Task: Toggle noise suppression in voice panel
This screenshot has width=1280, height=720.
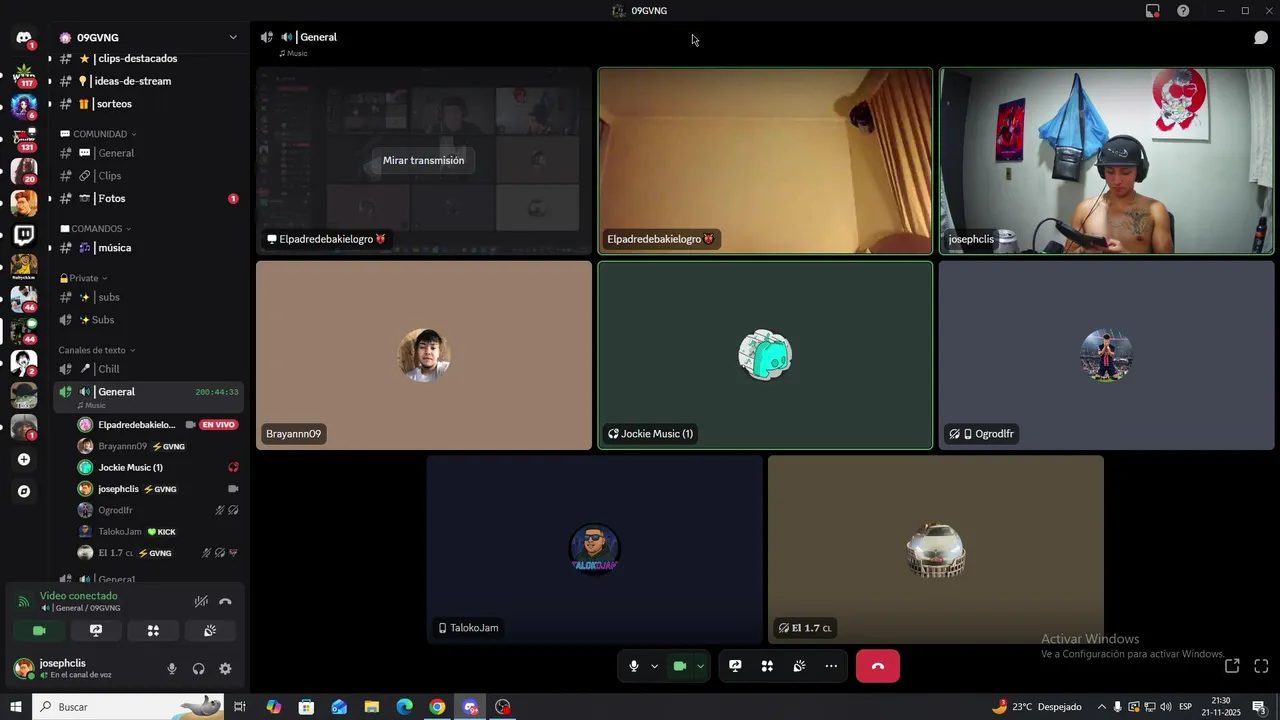Action: (x=201, y=602)
